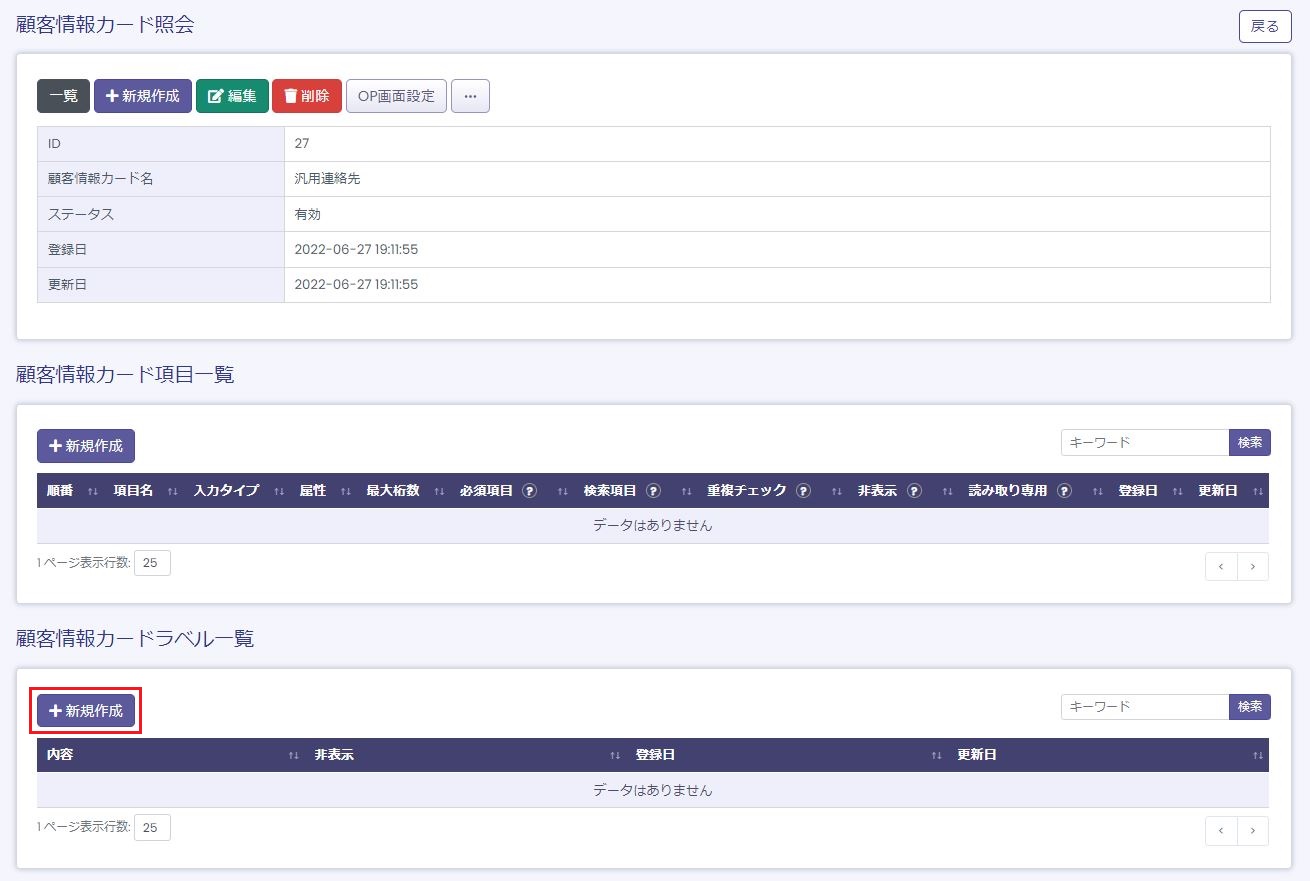
Task: Click help icon beside 非表示 in items table
Action: 914,491
